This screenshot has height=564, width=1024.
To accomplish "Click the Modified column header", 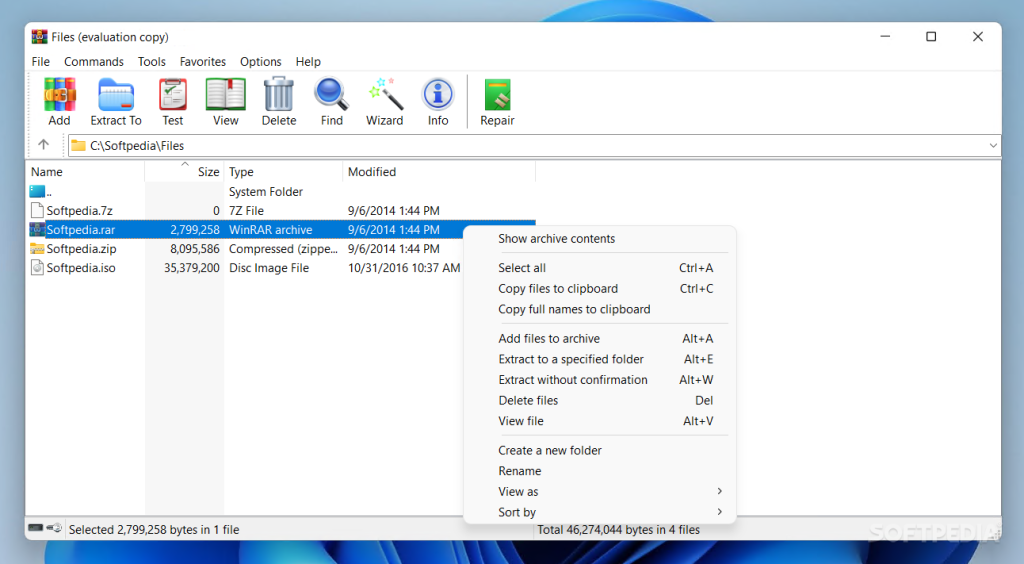I will (x=372, y=172).
